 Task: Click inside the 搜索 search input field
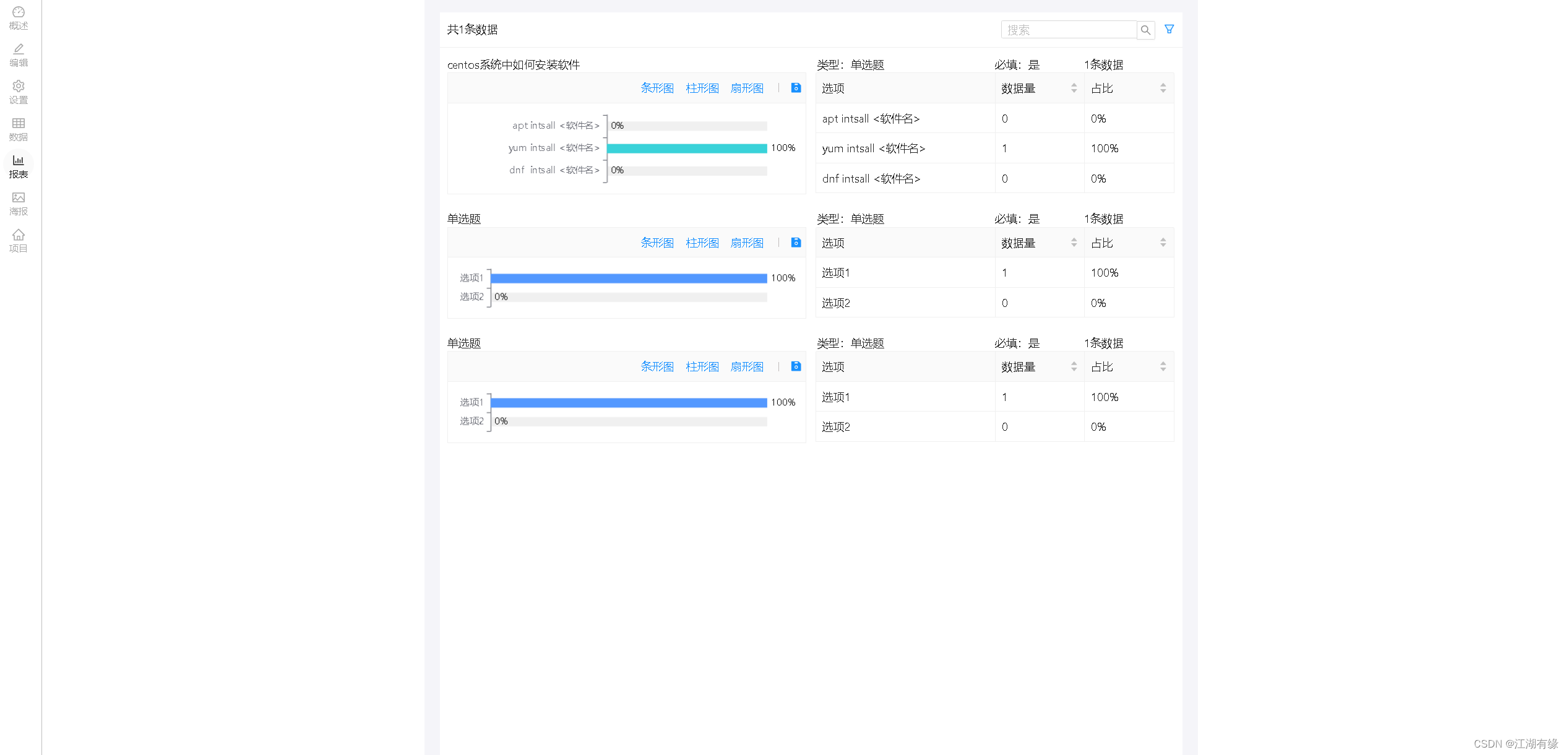point(1069,29)
